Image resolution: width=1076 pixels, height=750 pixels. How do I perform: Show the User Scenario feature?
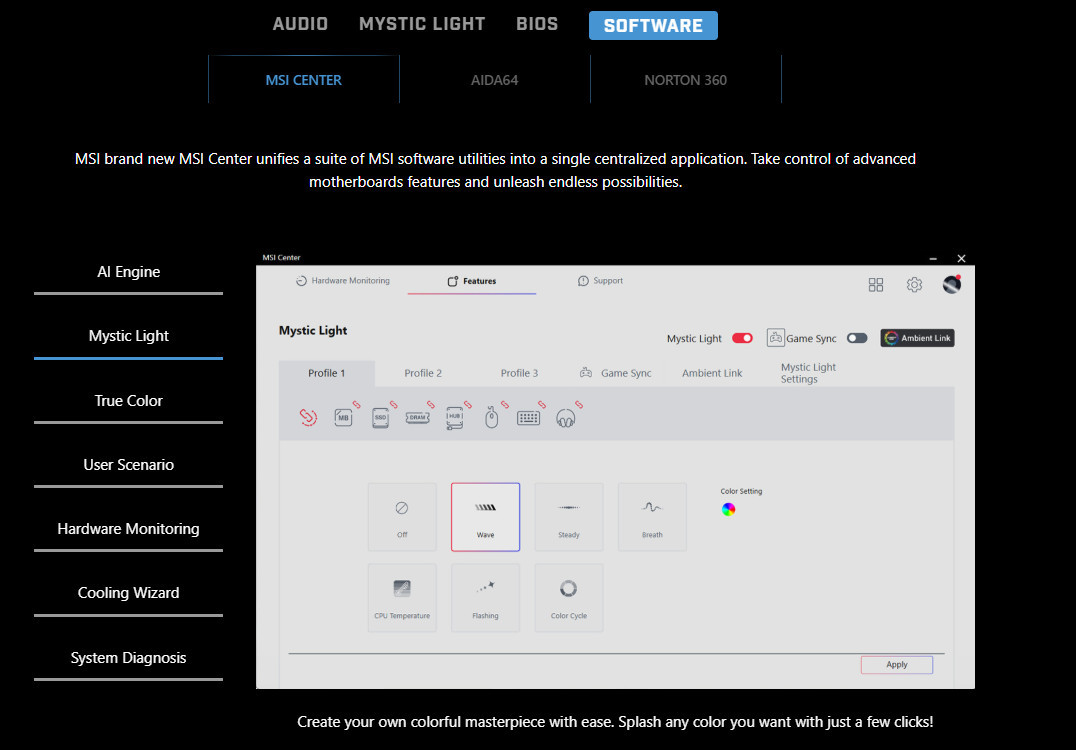[x=128, y=465]
